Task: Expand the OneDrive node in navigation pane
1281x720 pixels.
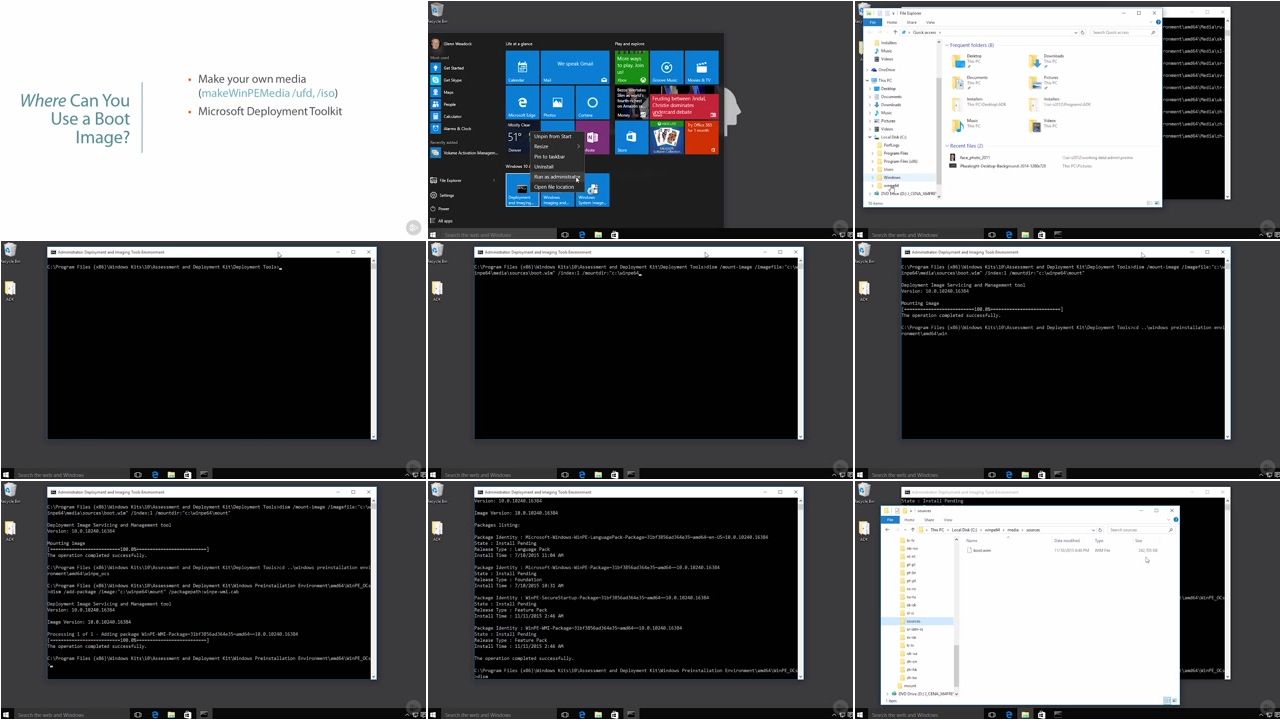Action: click(867, 70)
